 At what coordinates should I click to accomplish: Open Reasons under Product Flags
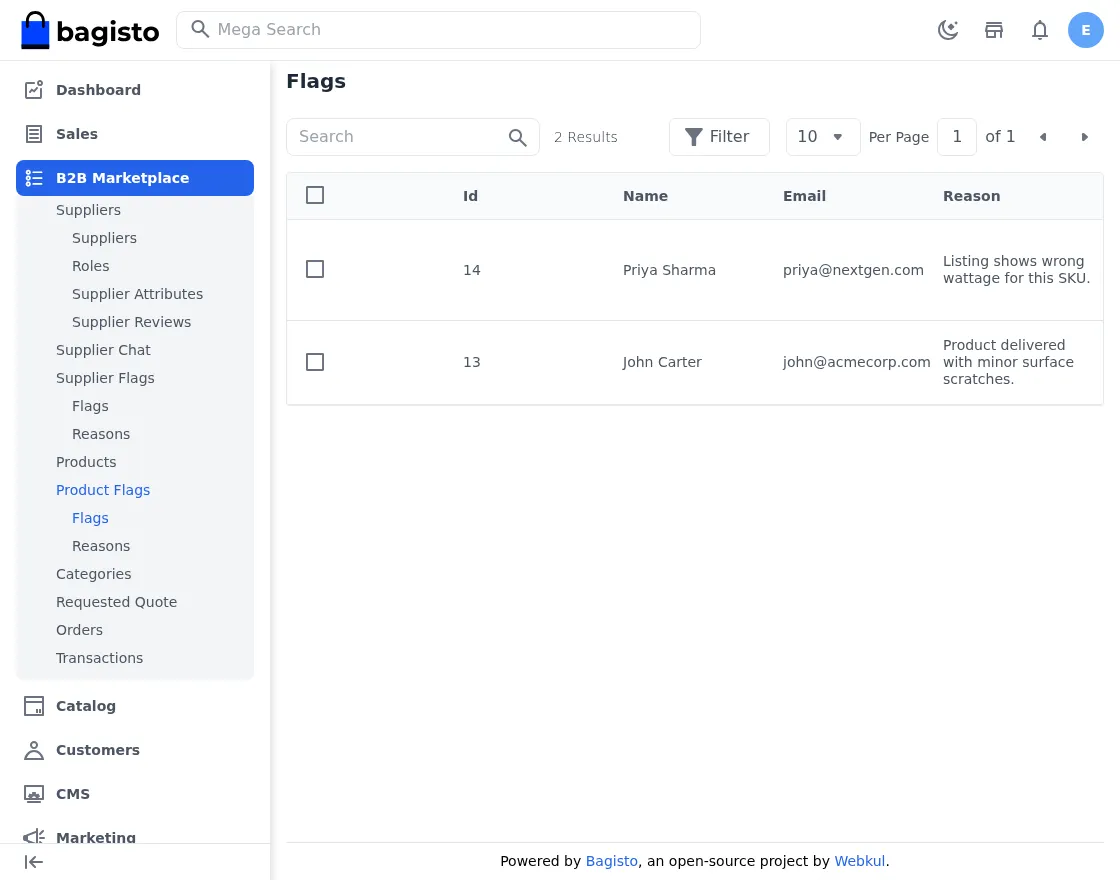coord(101,546)
